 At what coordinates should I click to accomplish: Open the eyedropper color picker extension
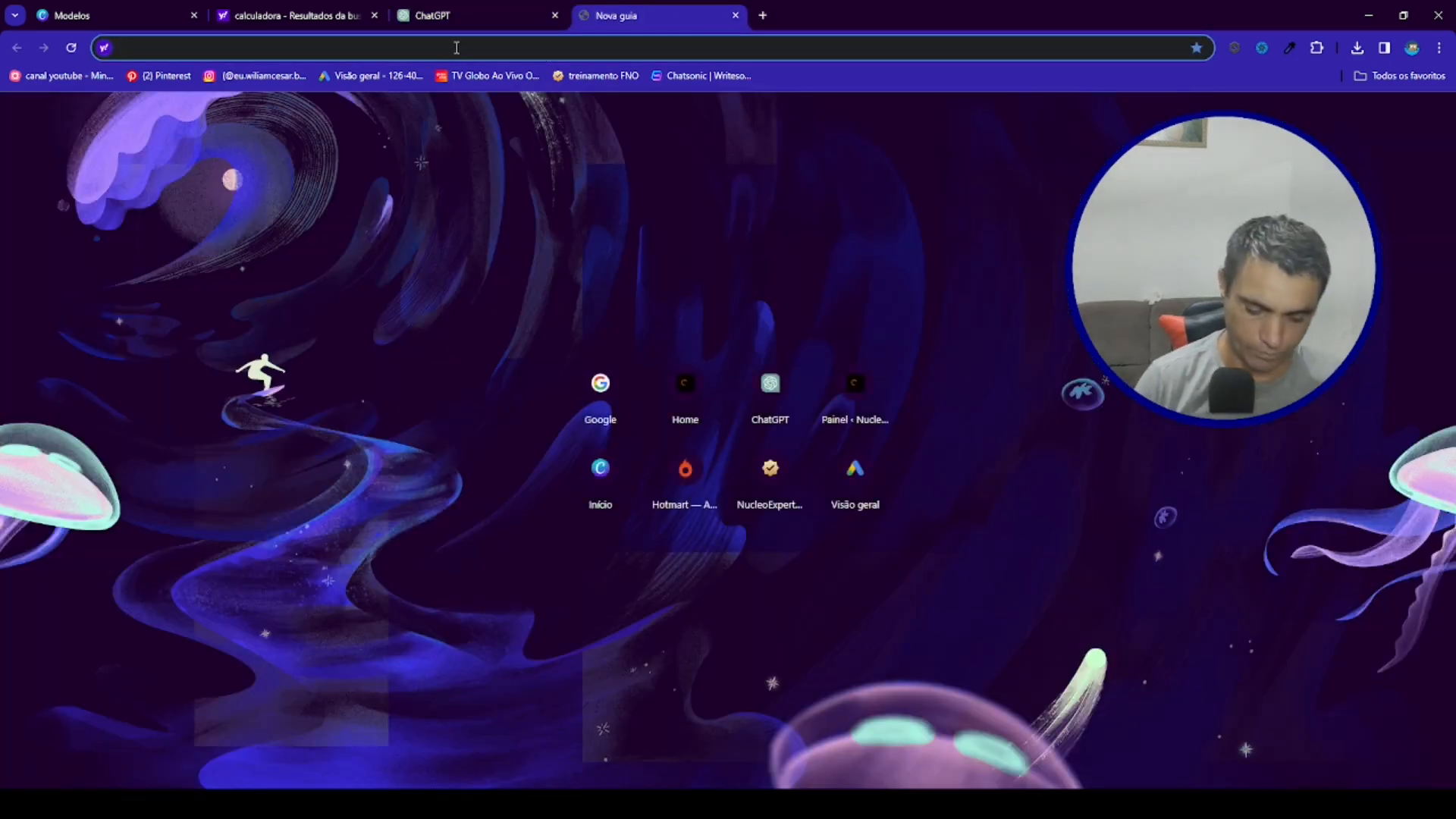click(x=1289, y=48)
